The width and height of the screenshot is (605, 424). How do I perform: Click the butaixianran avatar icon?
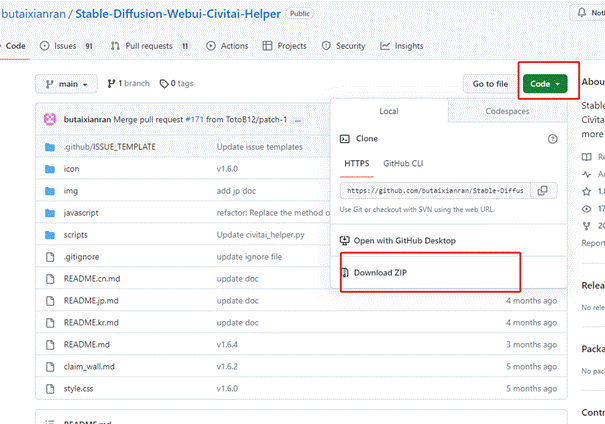(x=49, y=120)
